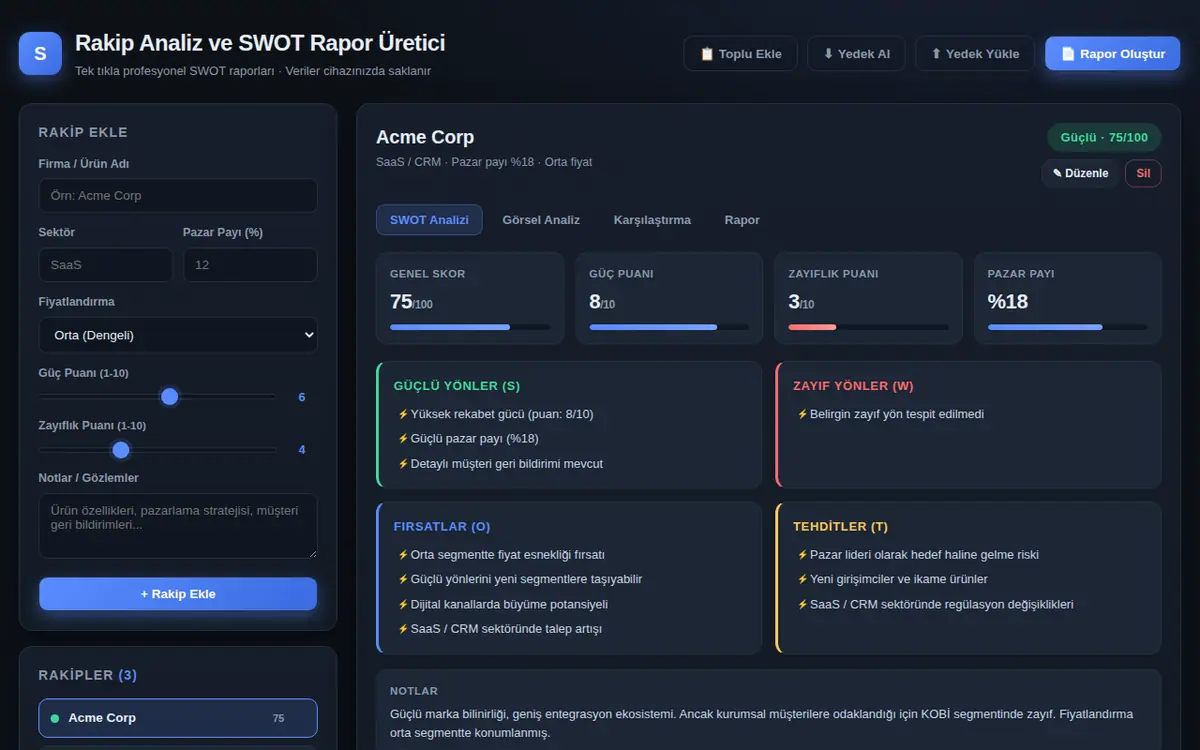Click the Pazar Payı card progress bar
Screen dimensions: 1200x750
coord(1067,327)
